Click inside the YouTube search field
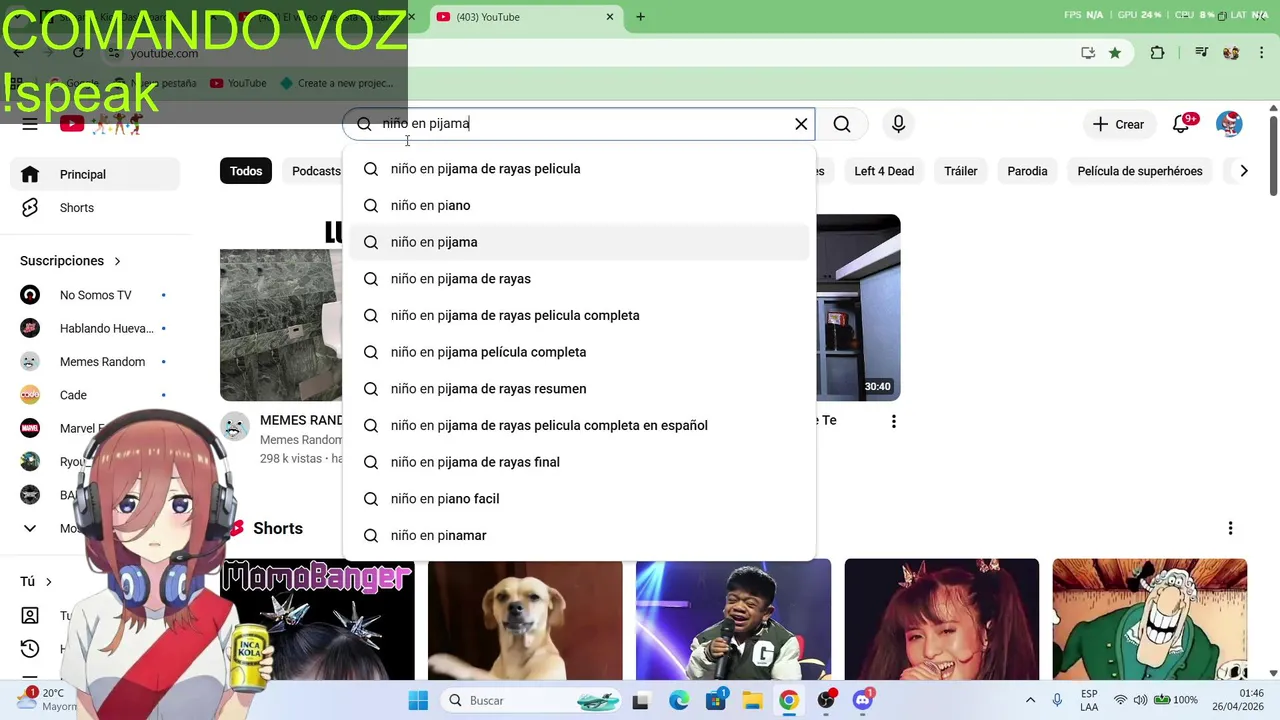Image resolution: width=1280 pixels, height=720 pixels. (x=580, y=124)
